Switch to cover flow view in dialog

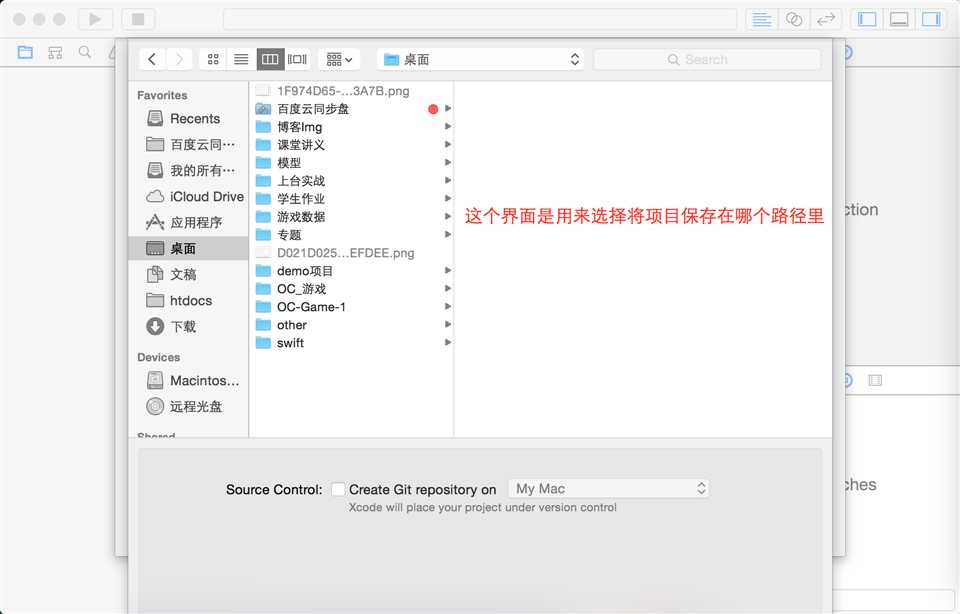click(x=298, y=59)
